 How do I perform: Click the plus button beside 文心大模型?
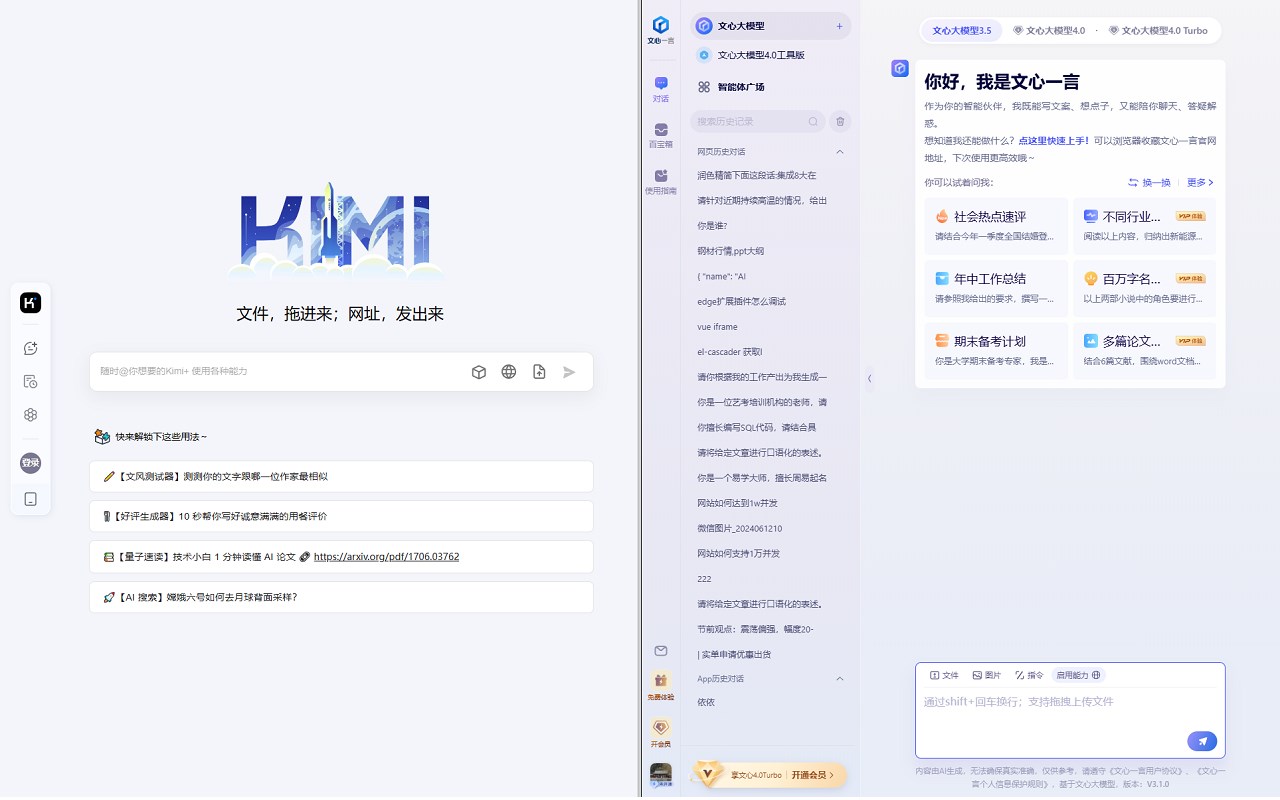coord(839,26)
